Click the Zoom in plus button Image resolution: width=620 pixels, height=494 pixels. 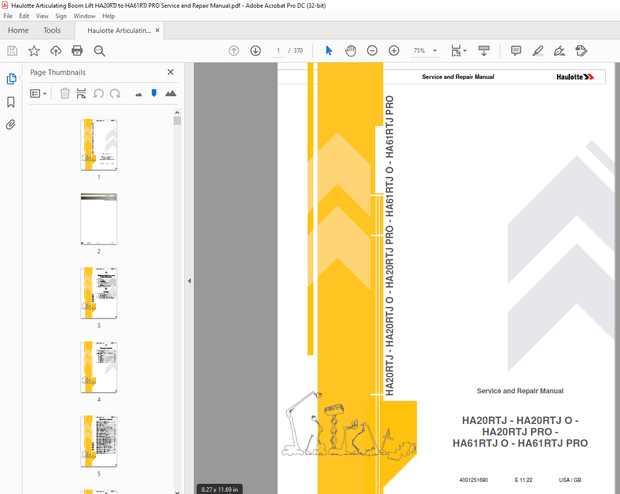393,50
